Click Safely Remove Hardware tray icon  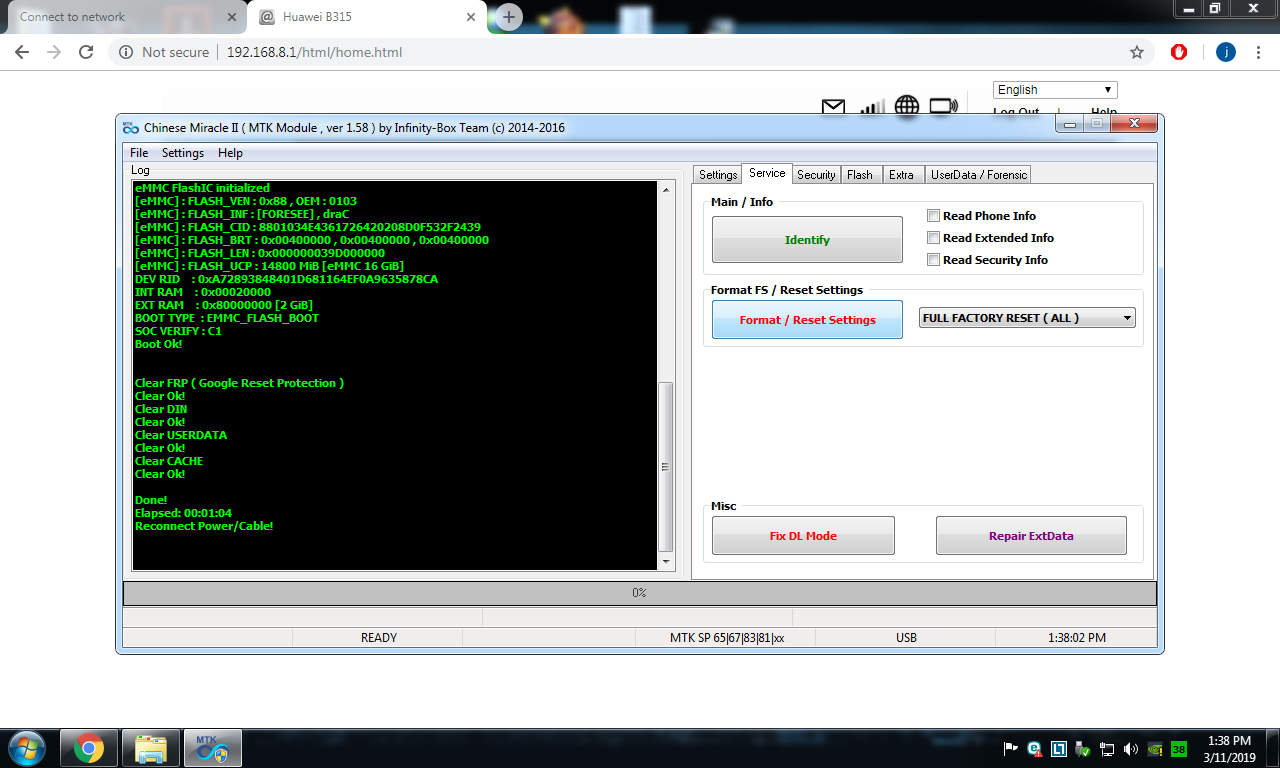coord(1083,748)
